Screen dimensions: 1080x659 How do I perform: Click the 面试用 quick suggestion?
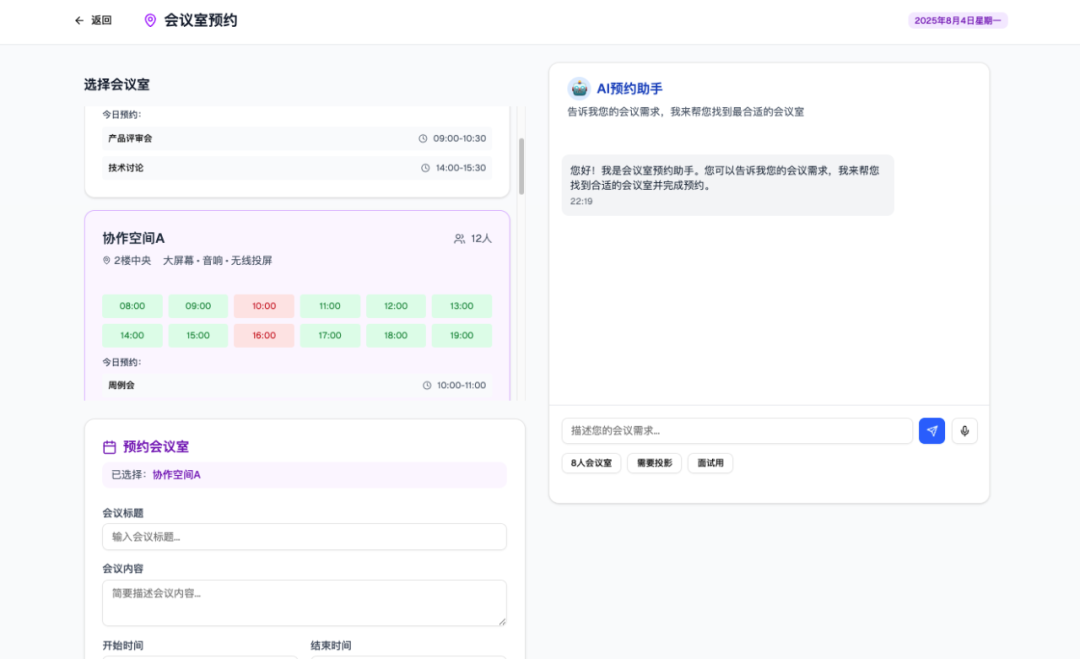(x=710, y=463)
